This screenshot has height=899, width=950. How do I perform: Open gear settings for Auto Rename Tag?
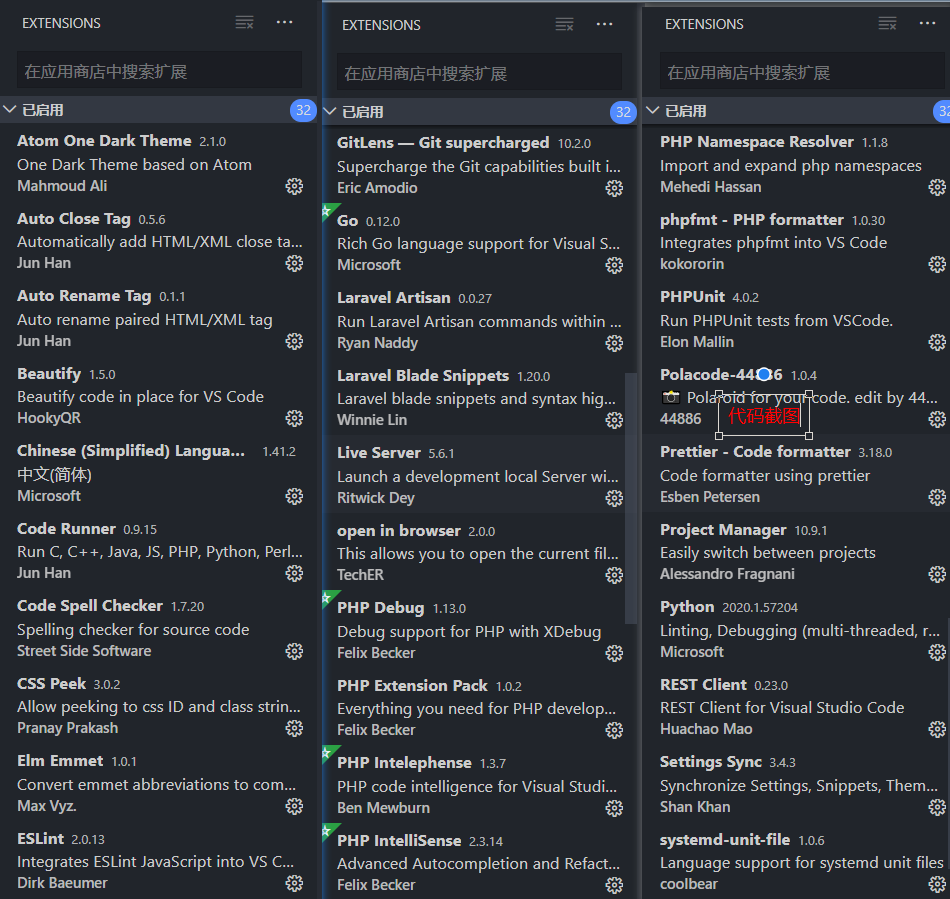pyautogui.click(x=294, y=341)
